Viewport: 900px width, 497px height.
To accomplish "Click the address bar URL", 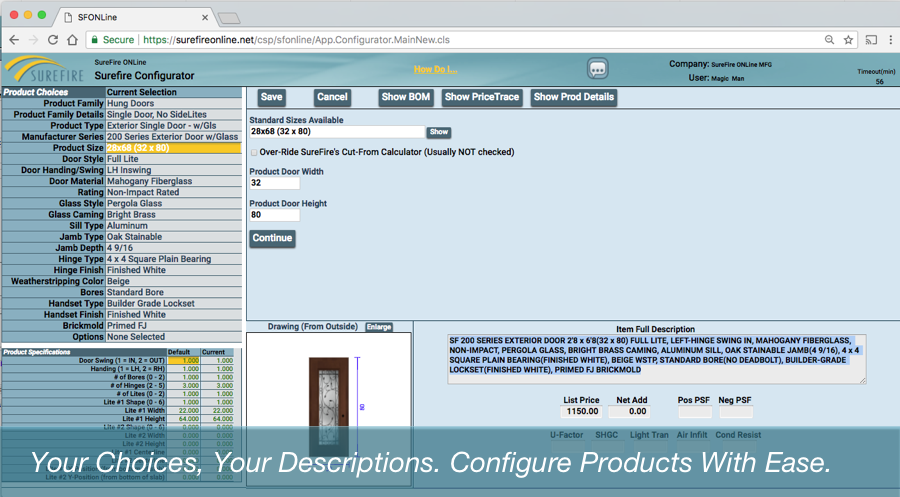I will tap(296, 40).
